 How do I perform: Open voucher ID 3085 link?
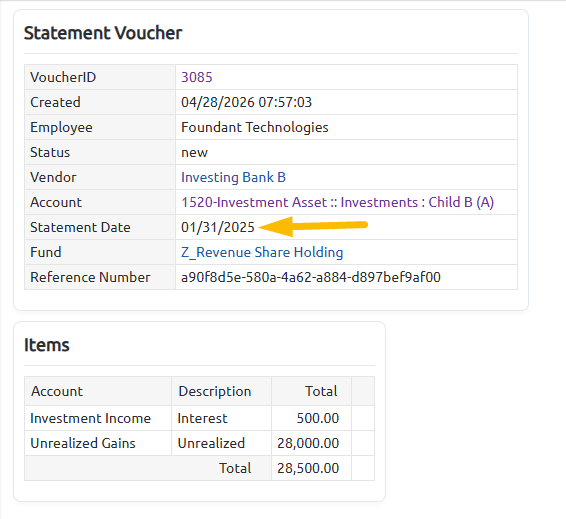click(x=196, y=77)
